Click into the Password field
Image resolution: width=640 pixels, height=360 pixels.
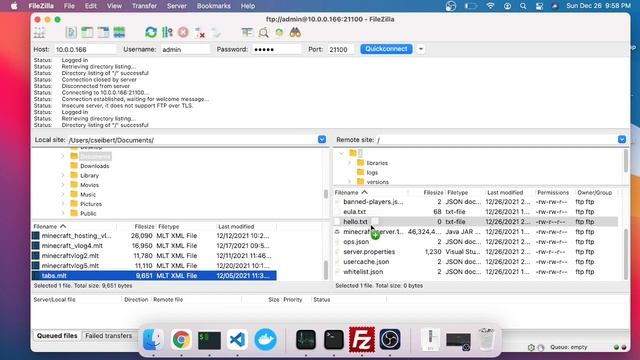(x=276, y=49)
